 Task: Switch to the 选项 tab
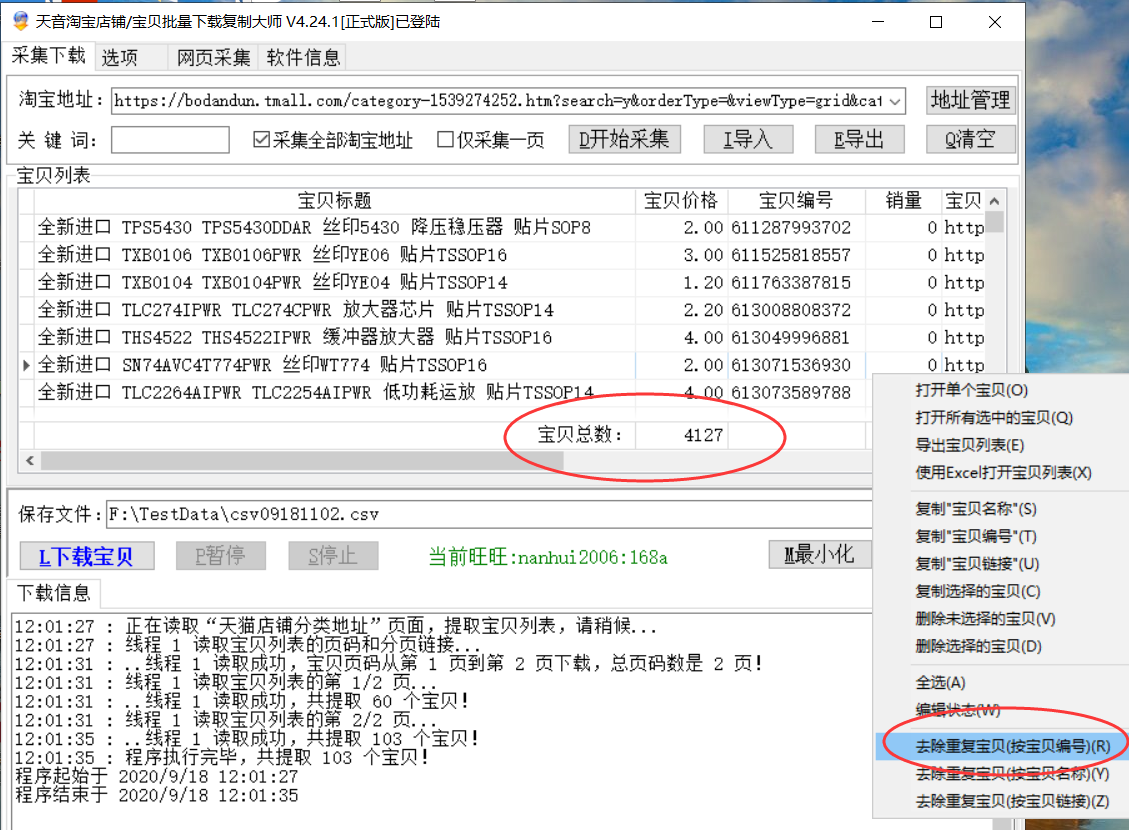coord(119,58)
